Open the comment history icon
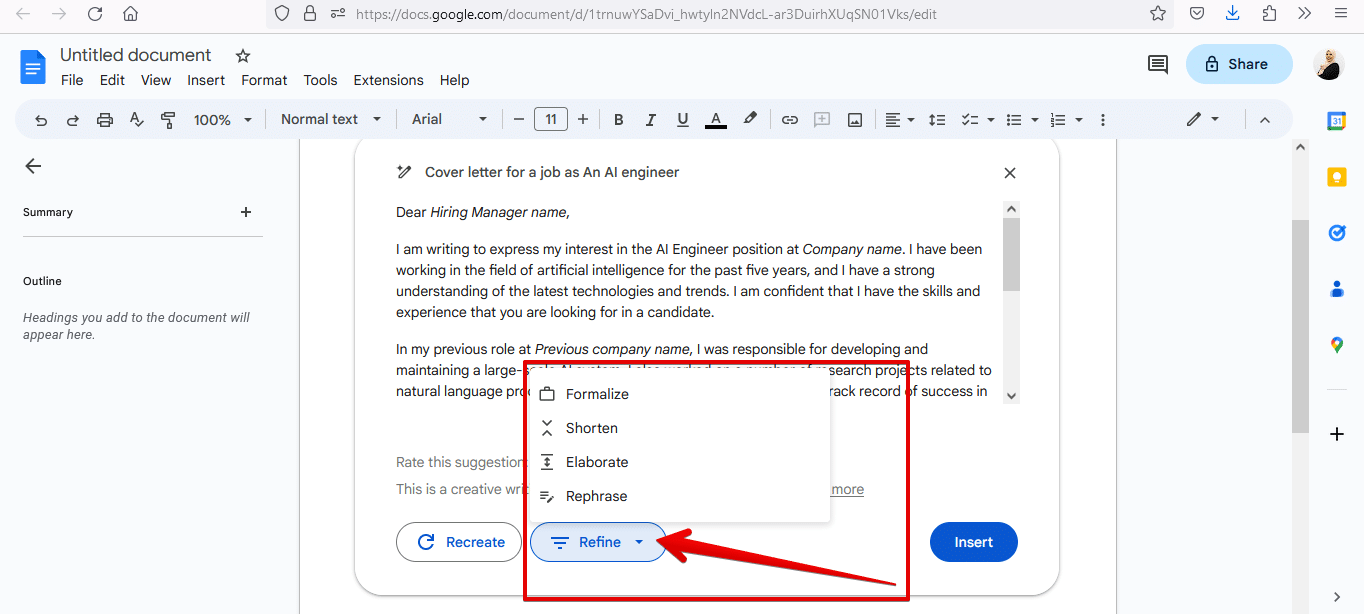The image size is (1364, 614). pyautogui.click(x=1158, y=64)
